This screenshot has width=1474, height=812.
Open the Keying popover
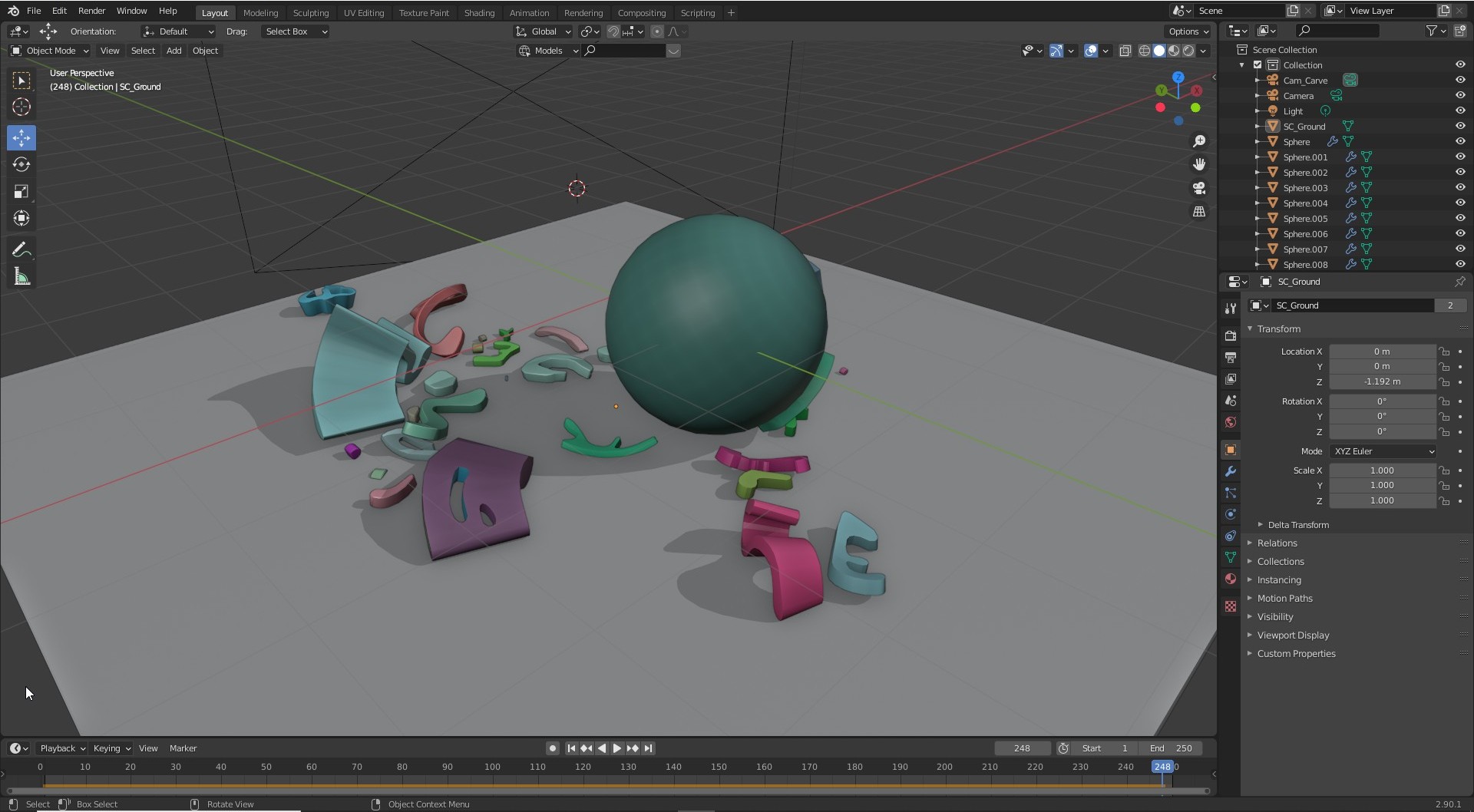111,748
